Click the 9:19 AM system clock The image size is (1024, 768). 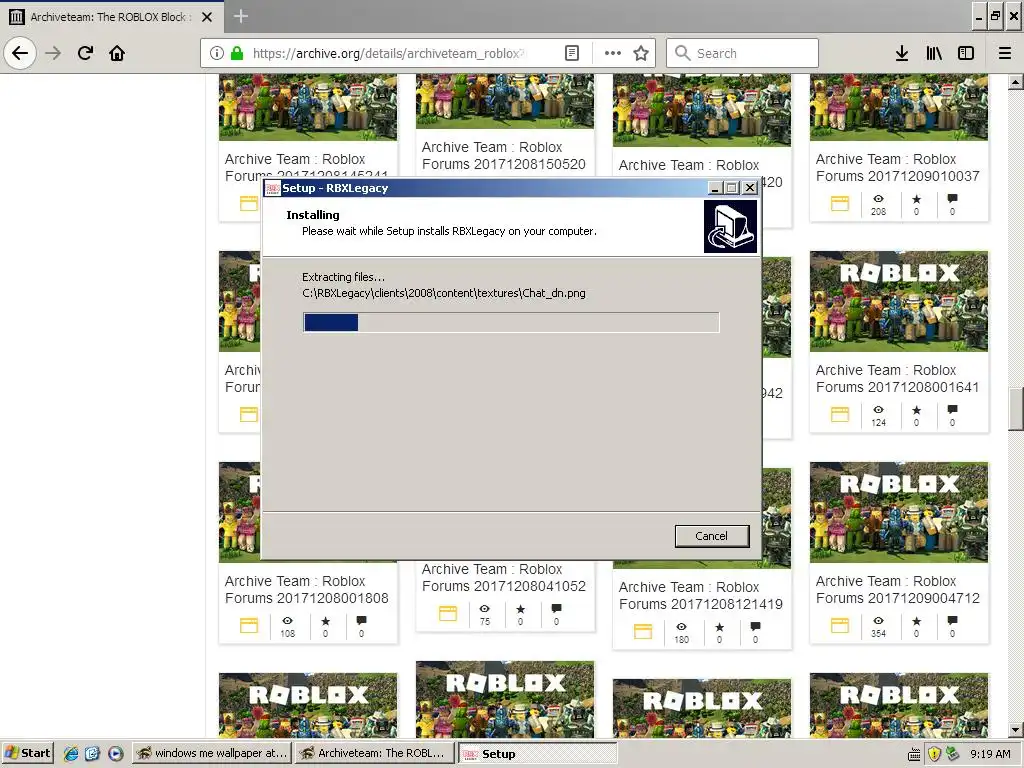click(990, 754)
